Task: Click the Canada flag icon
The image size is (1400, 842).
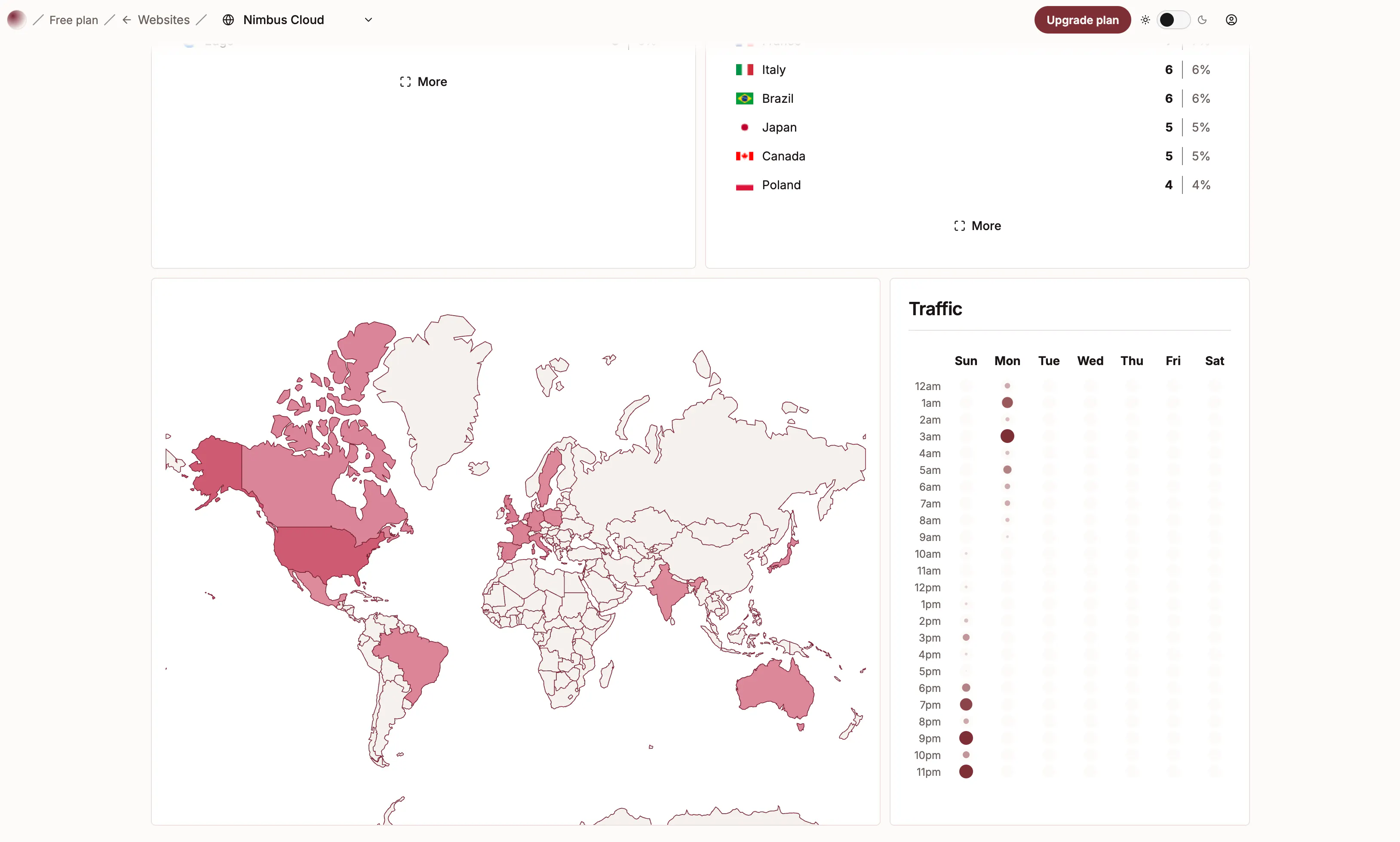Action: tap(744, 156)
